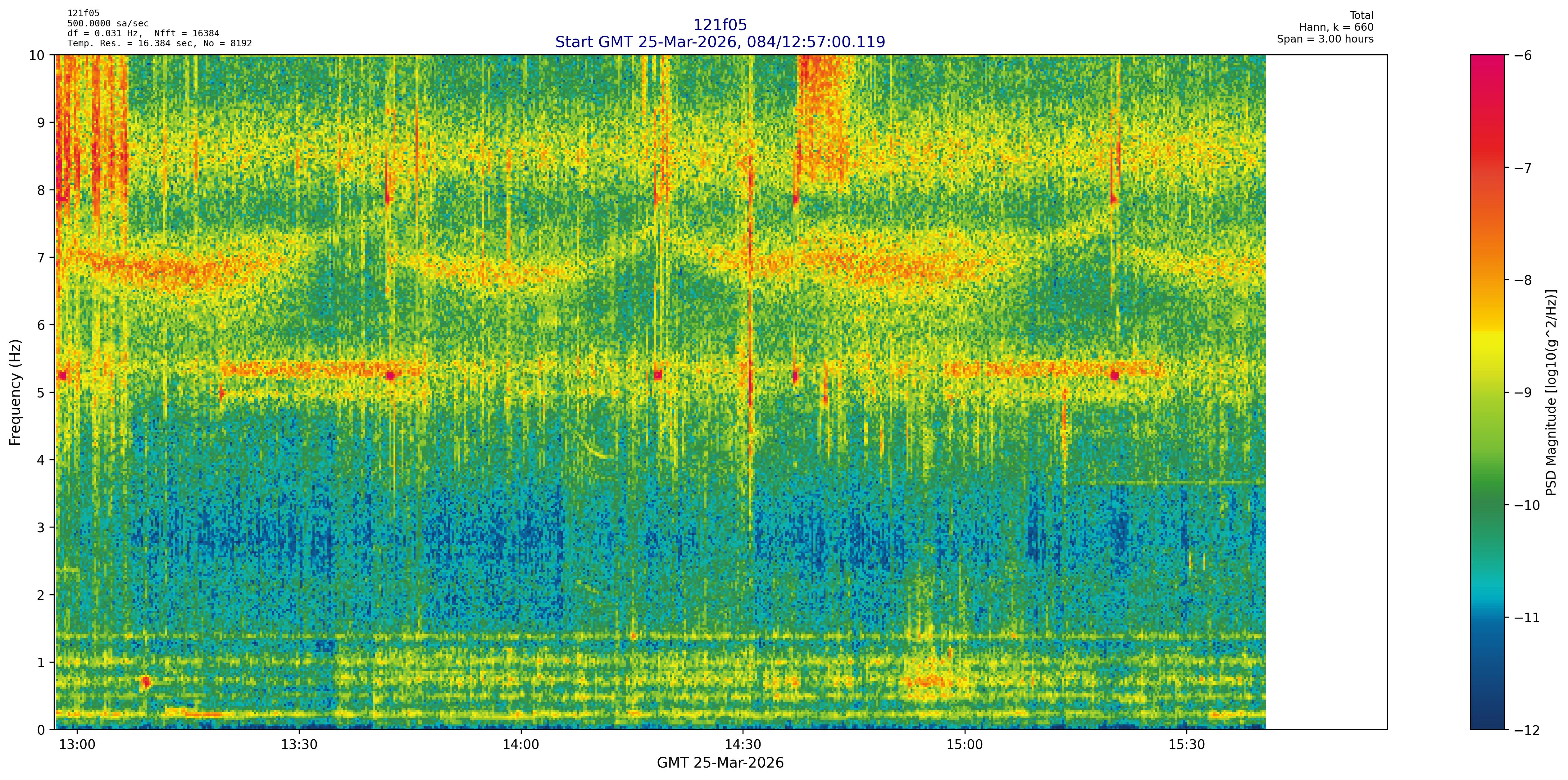Viewport: 1568px width, 780px height.
Task: Click the 14:00 x-axis tick label
Action: pyautogui.click(x=521, y=745)
